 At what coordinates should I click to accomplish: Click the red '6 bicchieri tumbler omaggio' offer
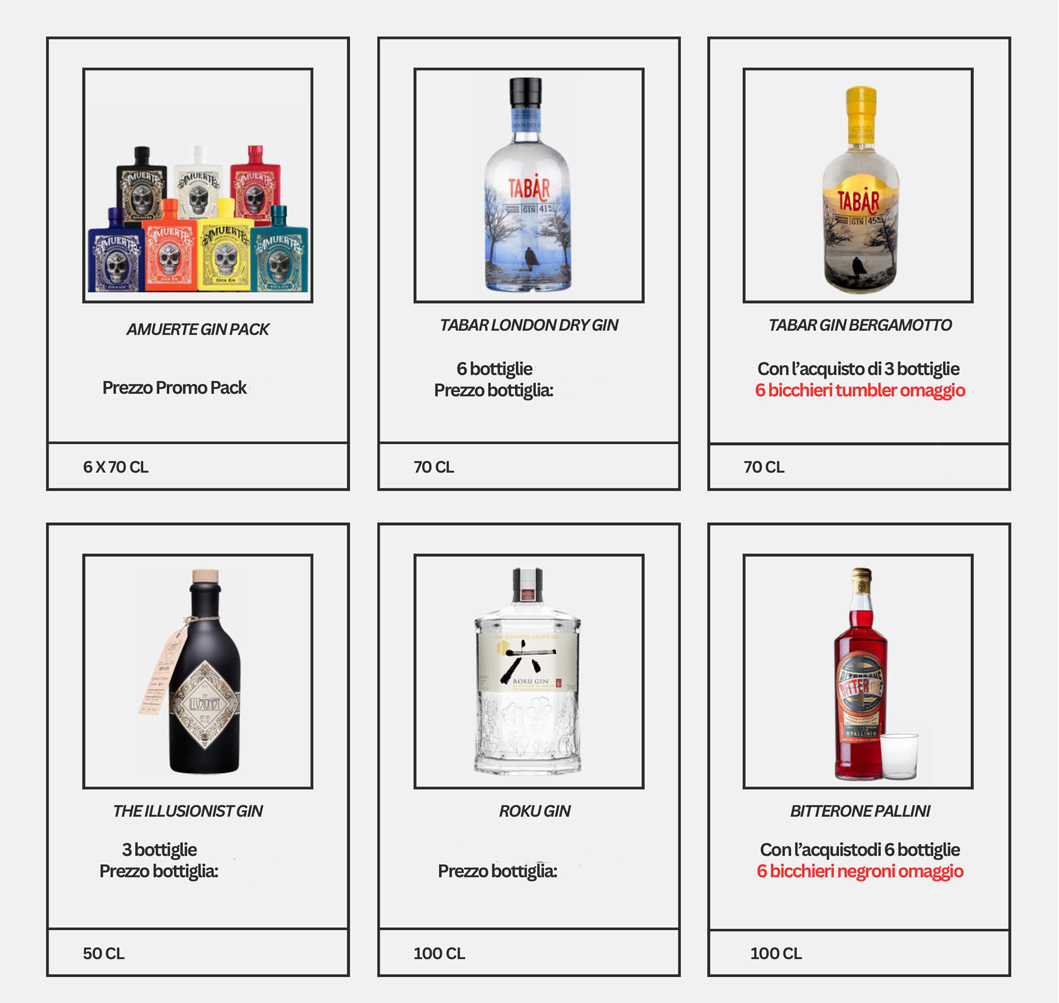tap(860, 390)
